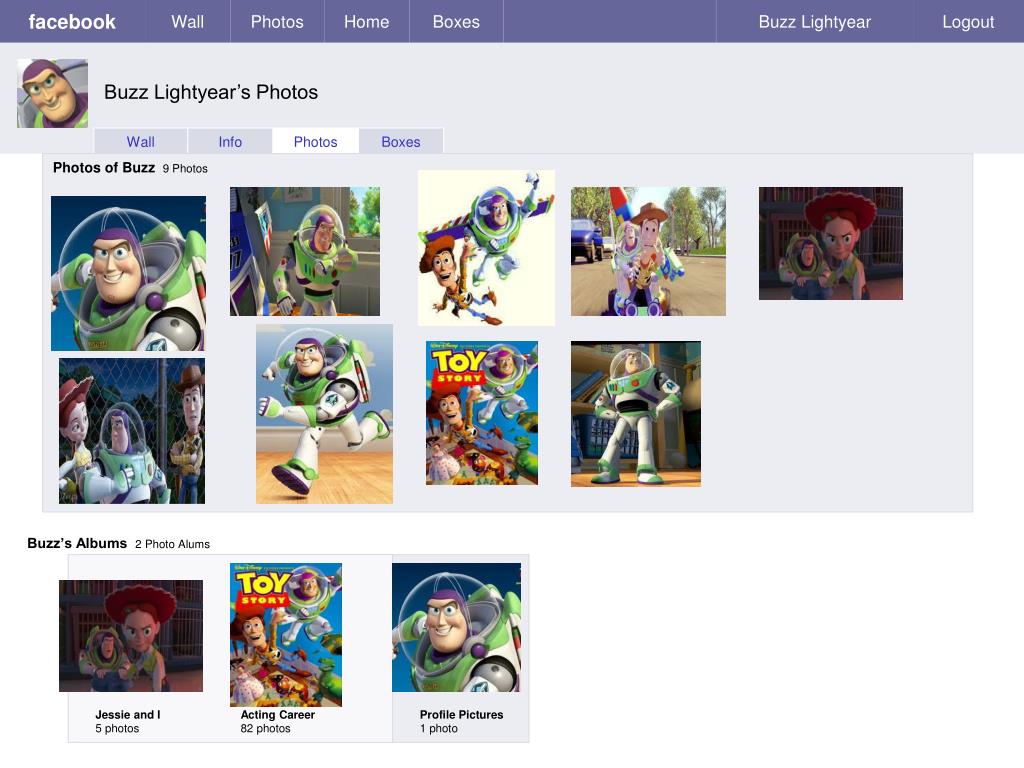Select the Photos profile tab
The width and height of the screenshot is (1024, 768).
[x=315, y=142]
